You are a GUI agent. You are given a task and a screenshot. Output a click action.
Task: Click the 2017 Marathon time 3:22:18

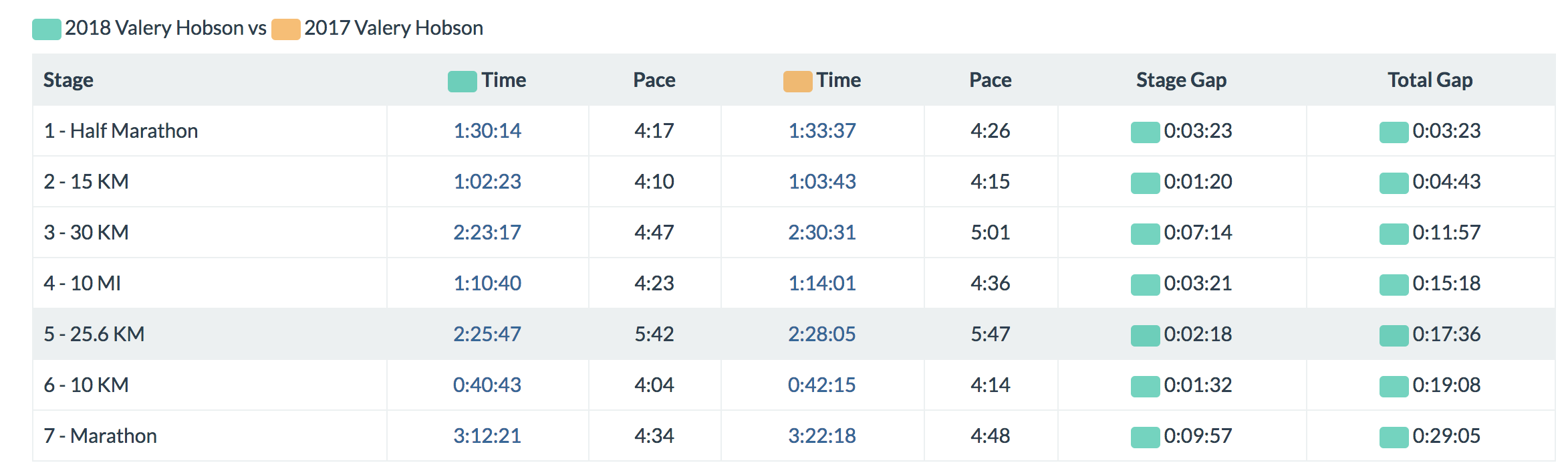[822, 436]
